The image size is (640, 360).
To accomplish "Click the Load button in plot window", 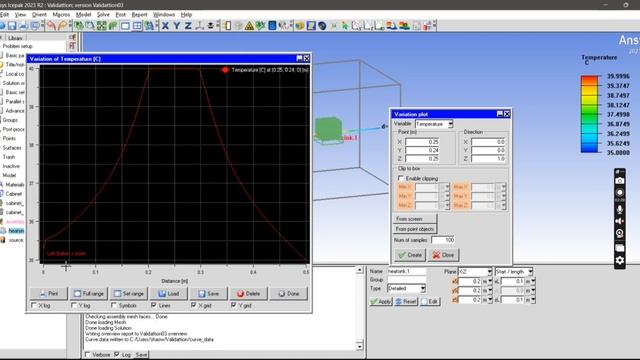I will 169,293.
